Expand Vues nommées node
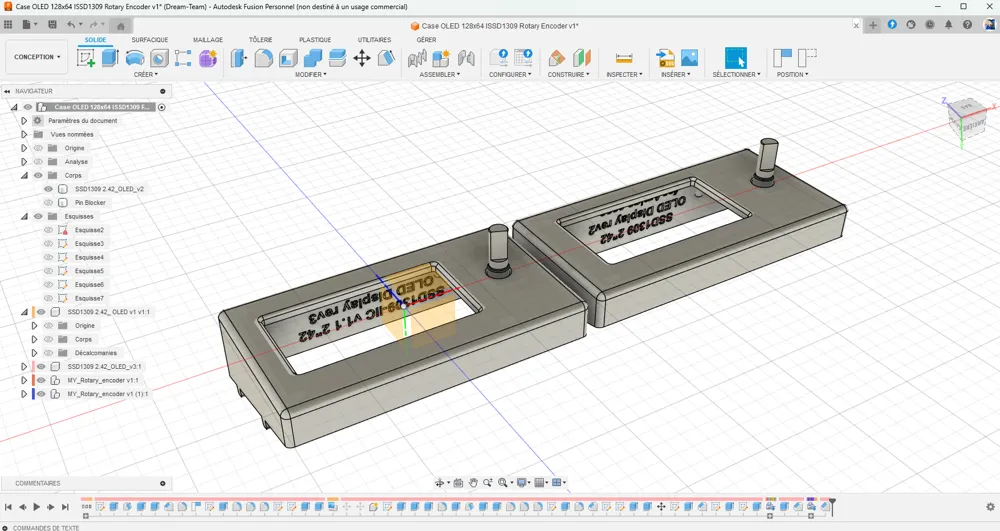Screen dimensions: 1000x531 24,135
